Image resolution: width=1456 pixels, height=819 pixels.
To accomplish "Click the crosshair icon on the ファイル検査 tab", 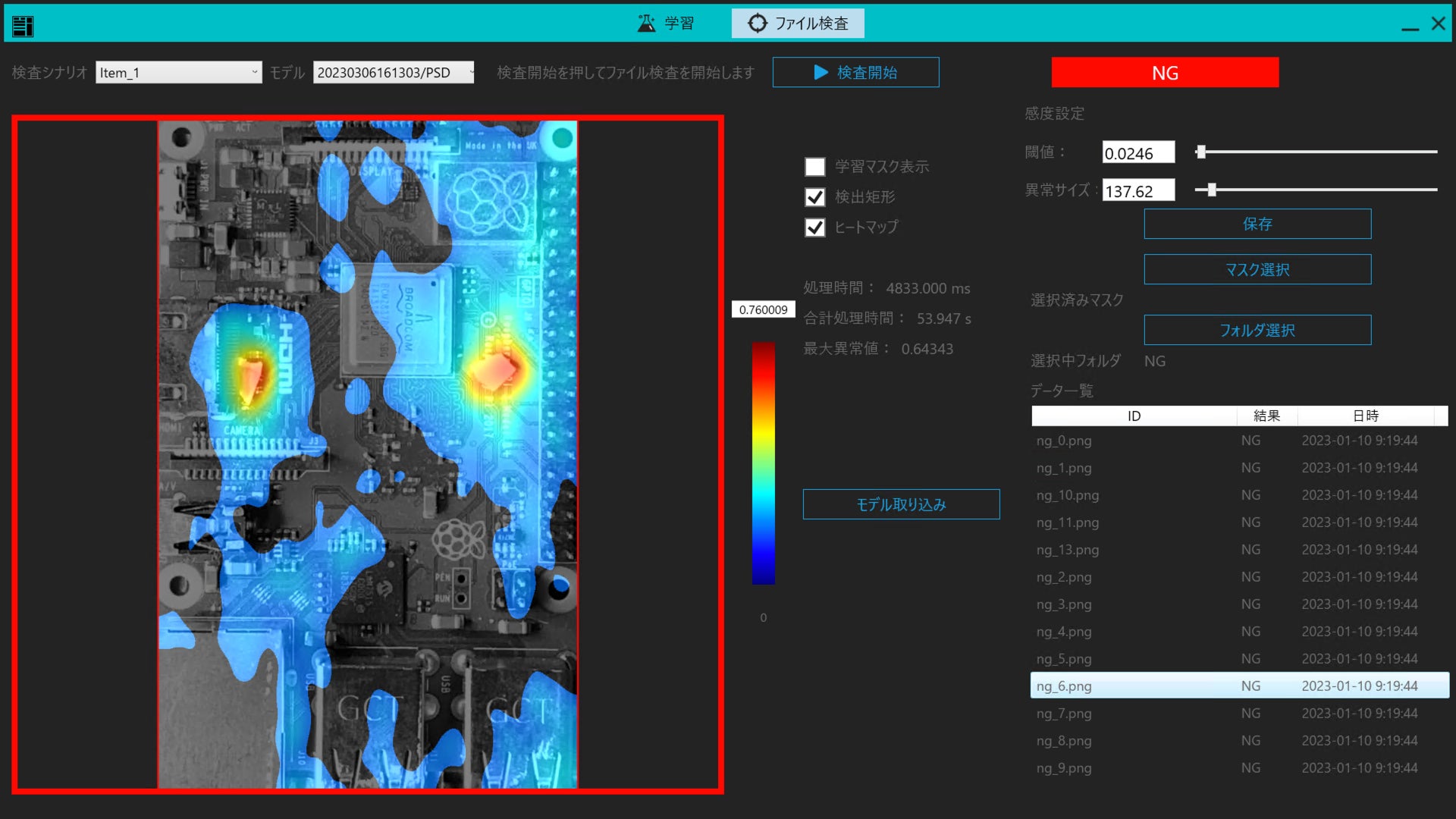I will pyautogui.click(x=757, y=24).
